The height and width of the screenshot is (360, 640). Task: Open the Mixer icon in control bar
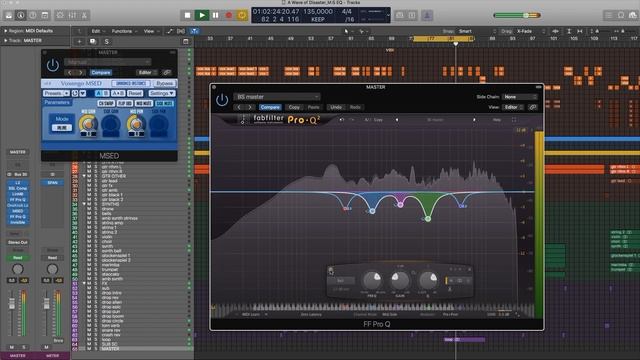point(72,16)
